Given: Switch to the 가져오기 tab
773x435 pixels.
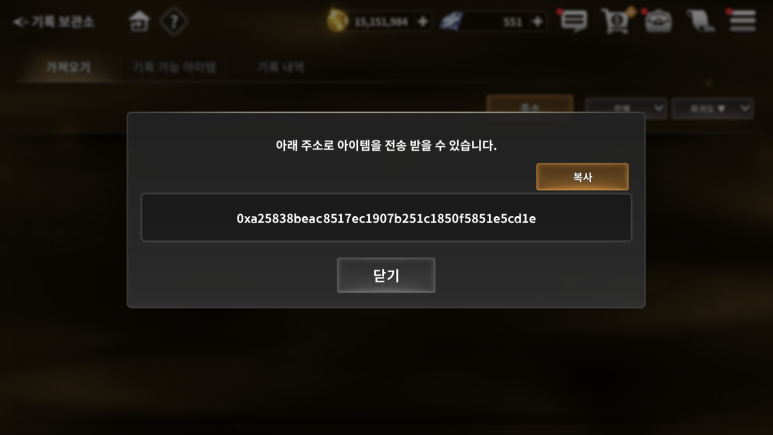Looking at the screenshot, I should pyautogui.click(x=69, y=68).
